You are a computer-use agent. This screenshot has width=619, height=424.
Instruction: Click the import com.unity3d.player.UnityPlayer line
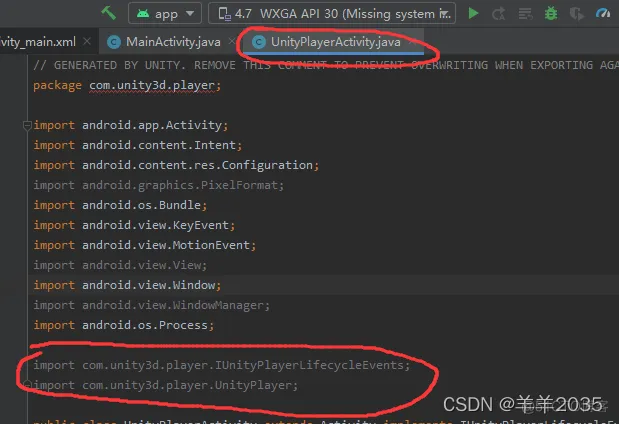click(165, 385)
